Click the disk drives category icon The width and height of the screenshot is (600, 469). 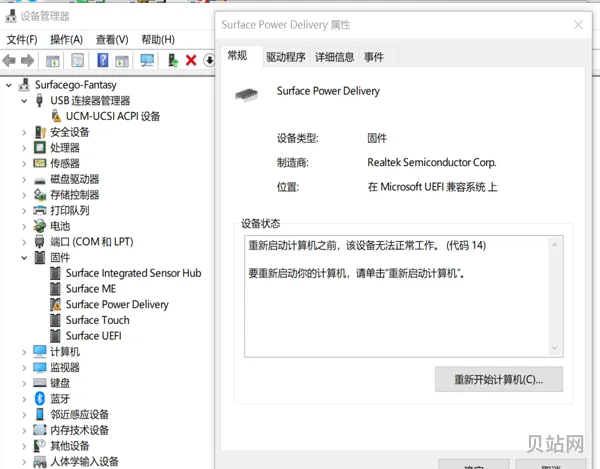[40, 180]
